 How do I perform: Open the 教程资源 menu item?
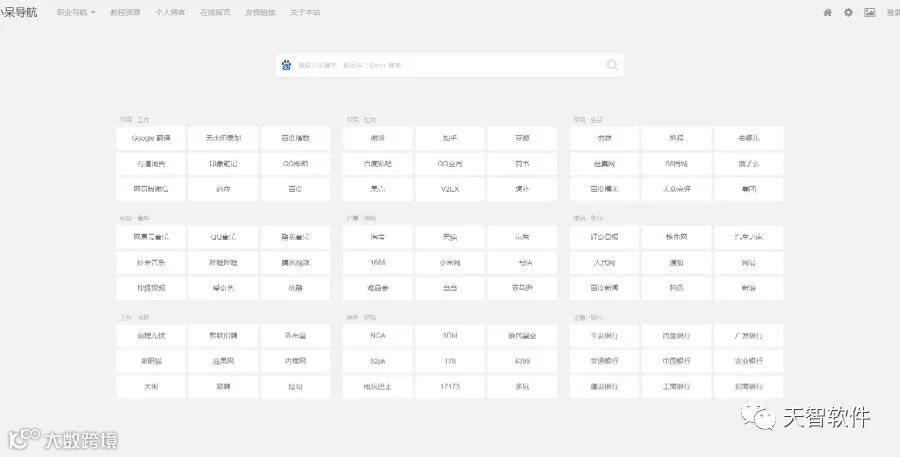125,12
